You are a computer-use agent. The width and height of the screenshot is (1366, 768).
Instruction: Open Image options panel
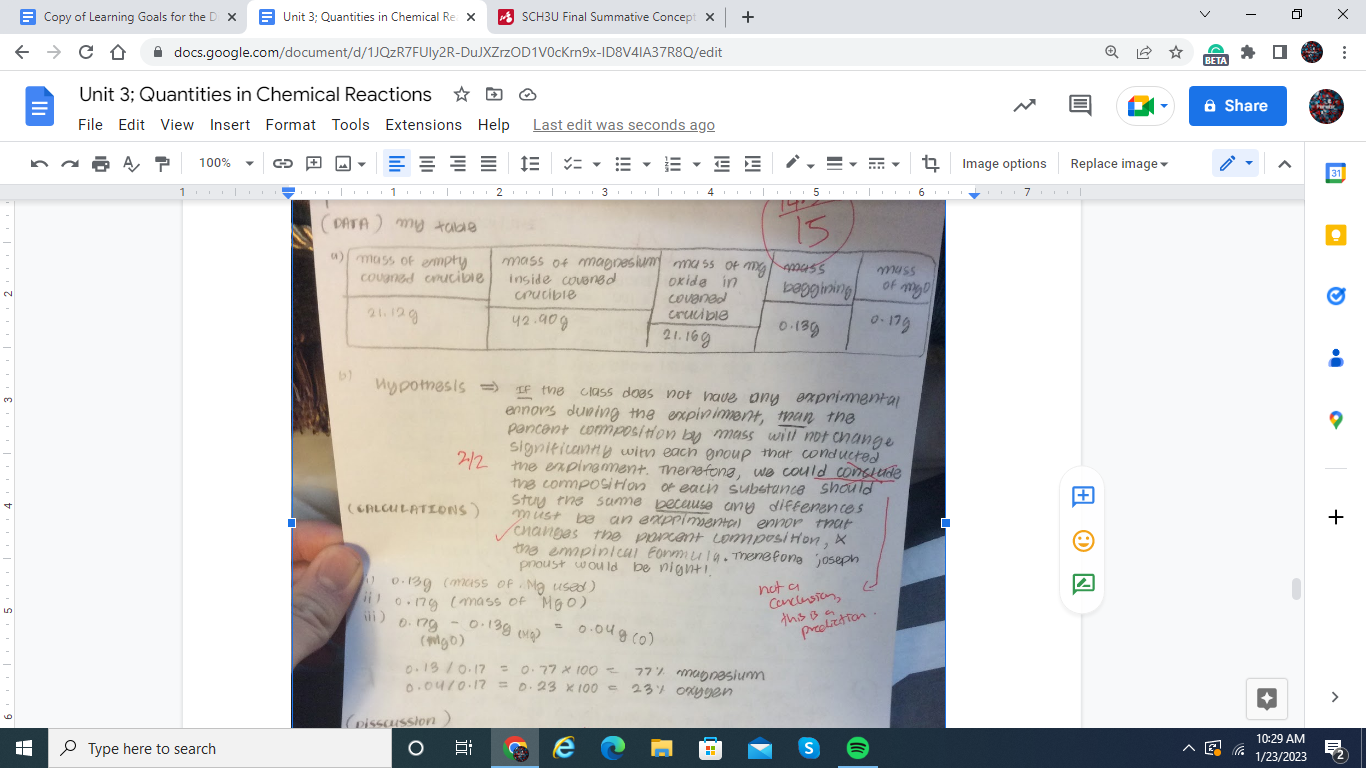[x=1004, y=164]
